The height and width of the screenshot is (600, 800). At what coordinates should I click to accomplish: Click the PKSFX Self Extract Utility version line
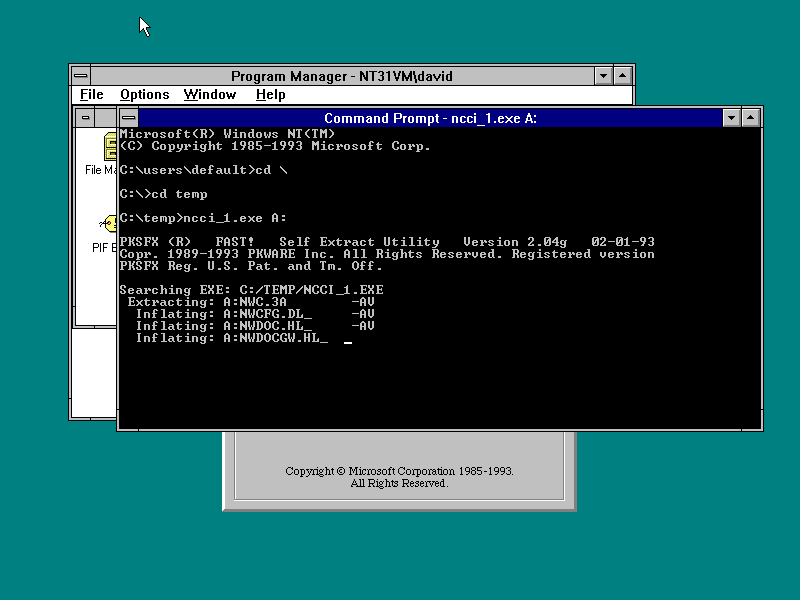(387, 242)
